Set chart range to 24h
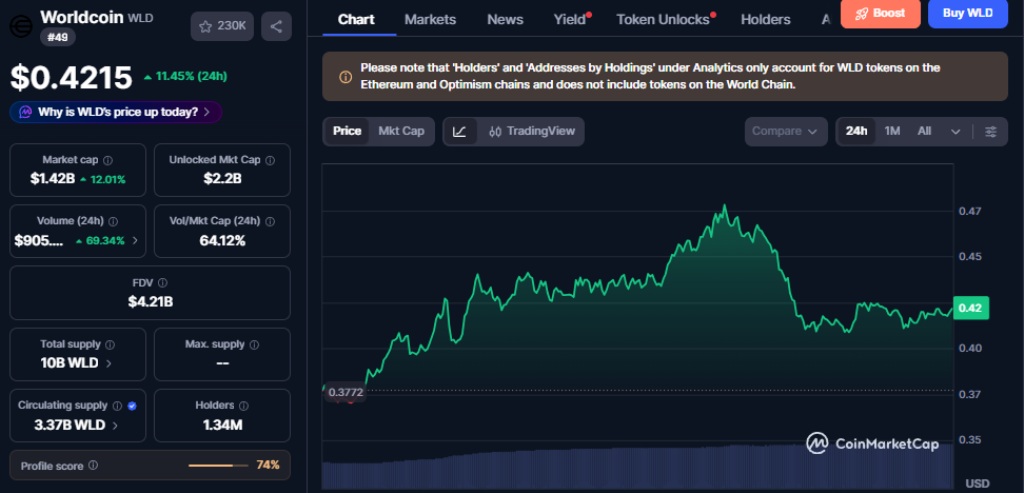Viewport: 1024px width, 493px height. pyautogui.click(x=856, y=131)
